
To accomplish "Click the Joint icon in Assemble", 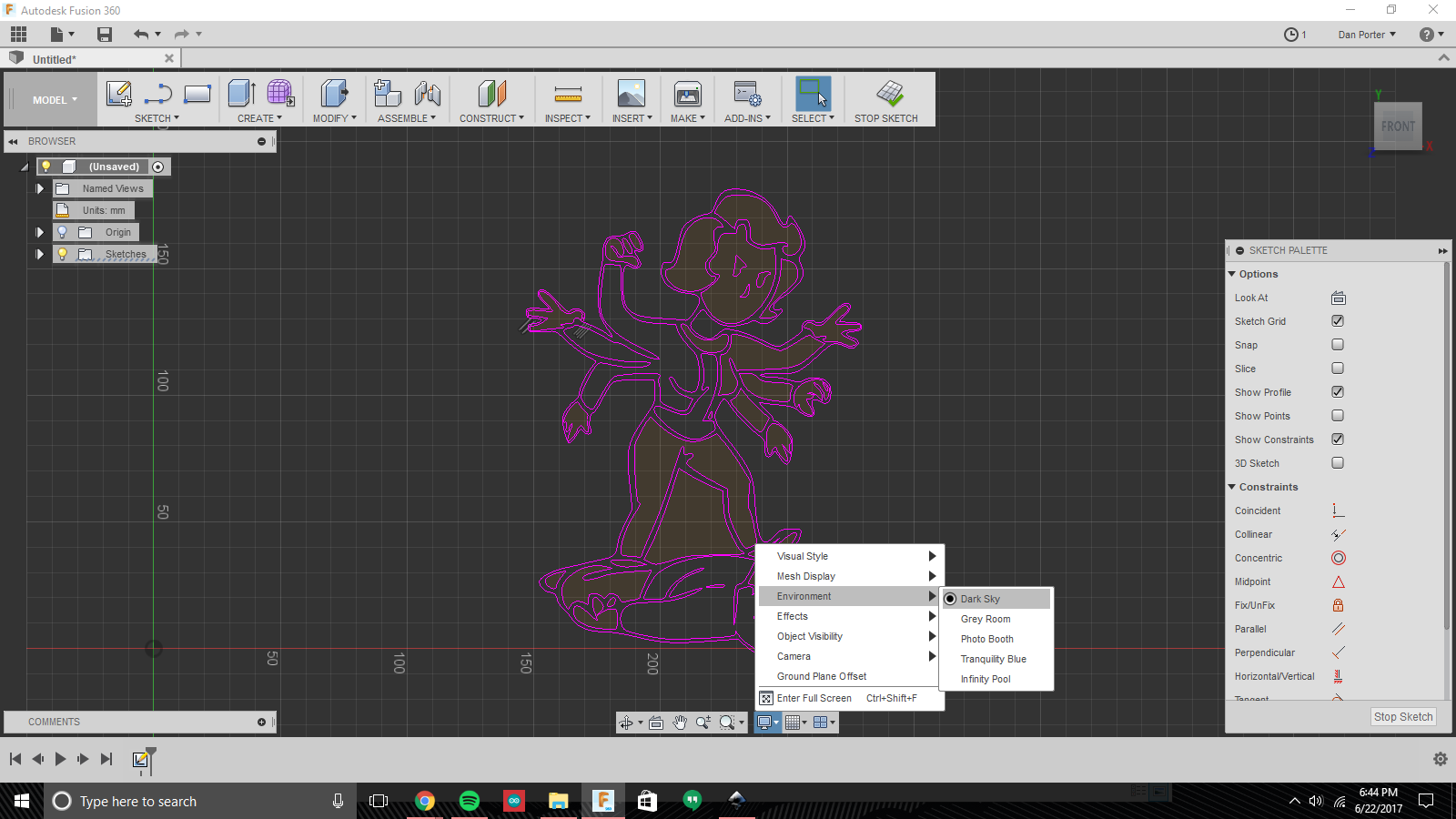I will [427, 93].
